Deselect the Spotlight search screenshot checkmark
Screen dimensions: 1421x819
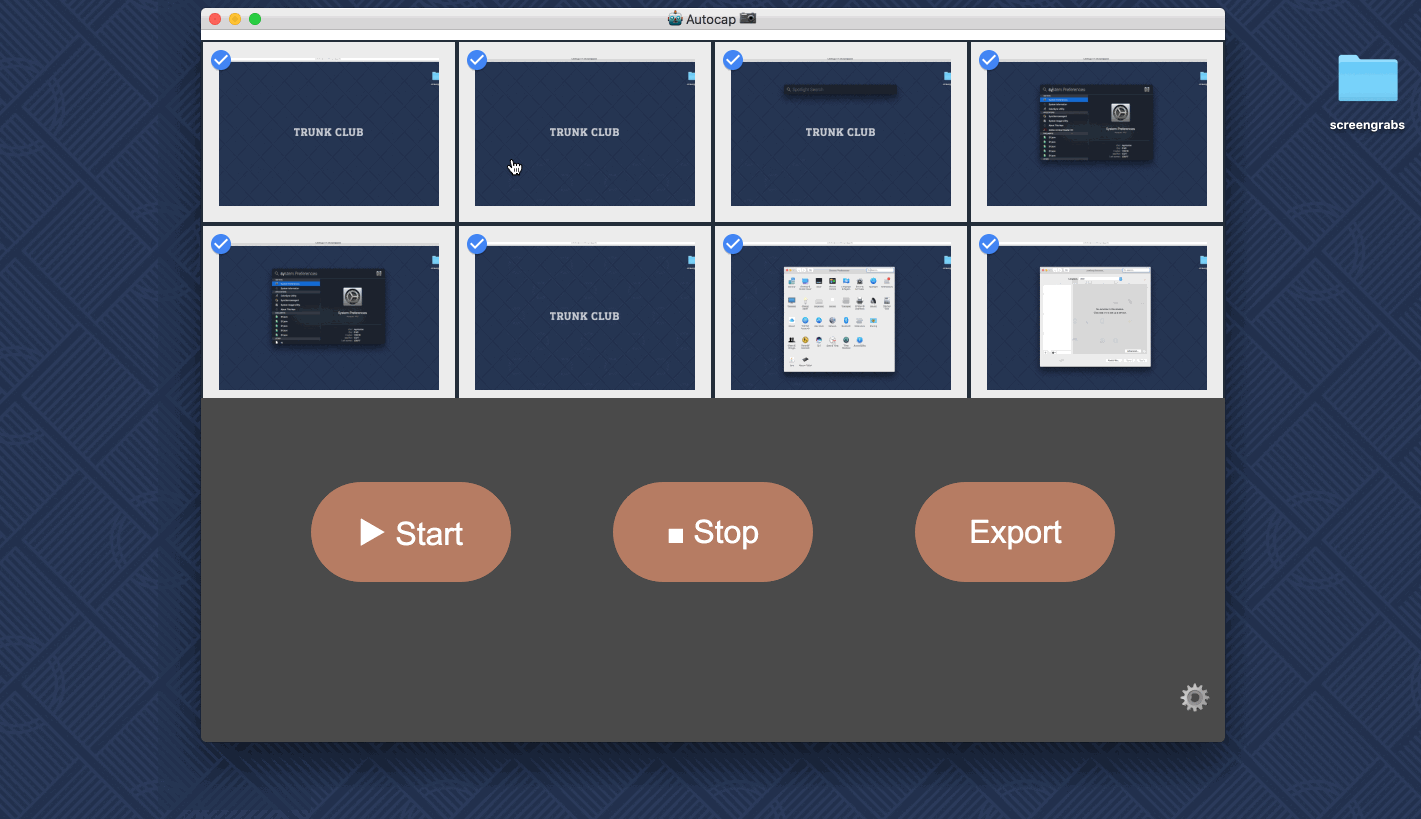click(733, 60)
